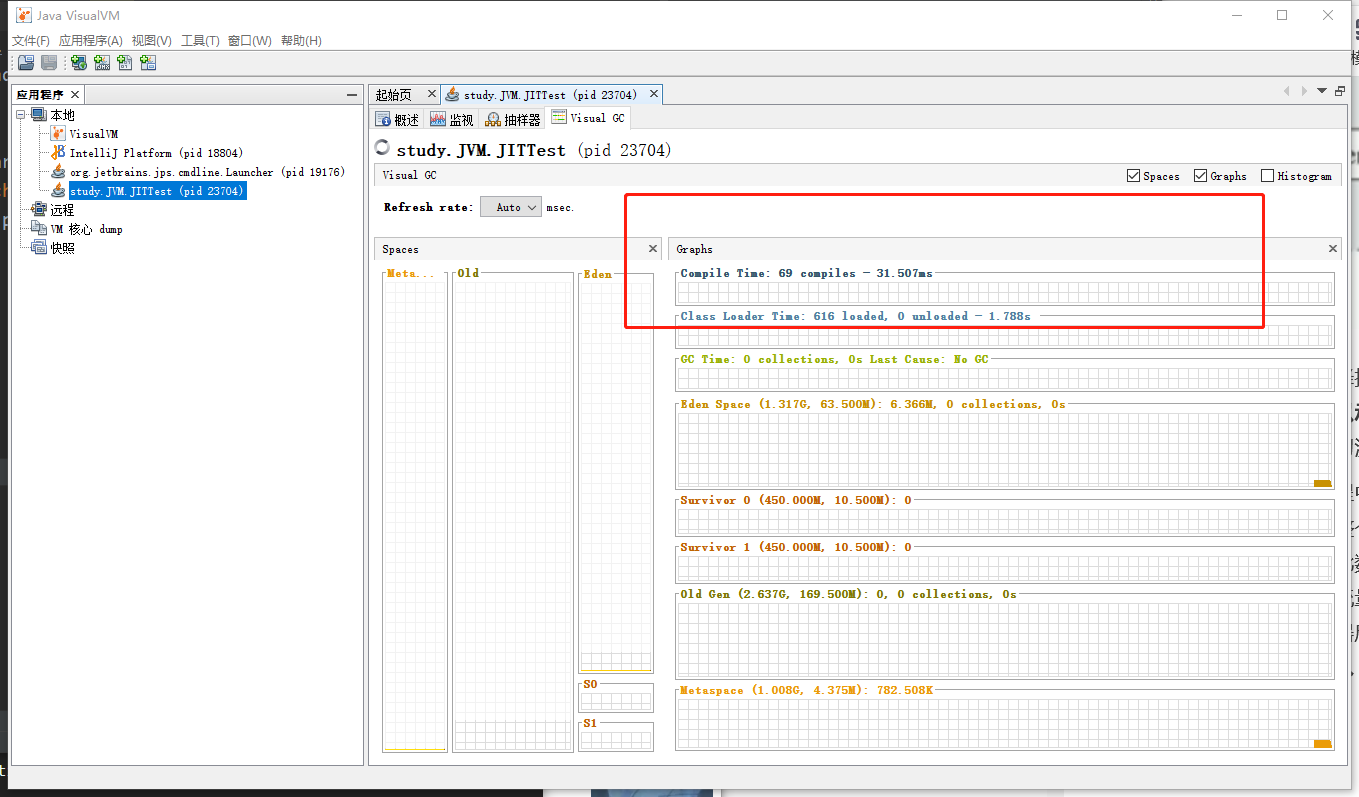Click the last toolbar icon with green plus
Viewport: 1359px width, 797px height.
click(x=148, y=63)
